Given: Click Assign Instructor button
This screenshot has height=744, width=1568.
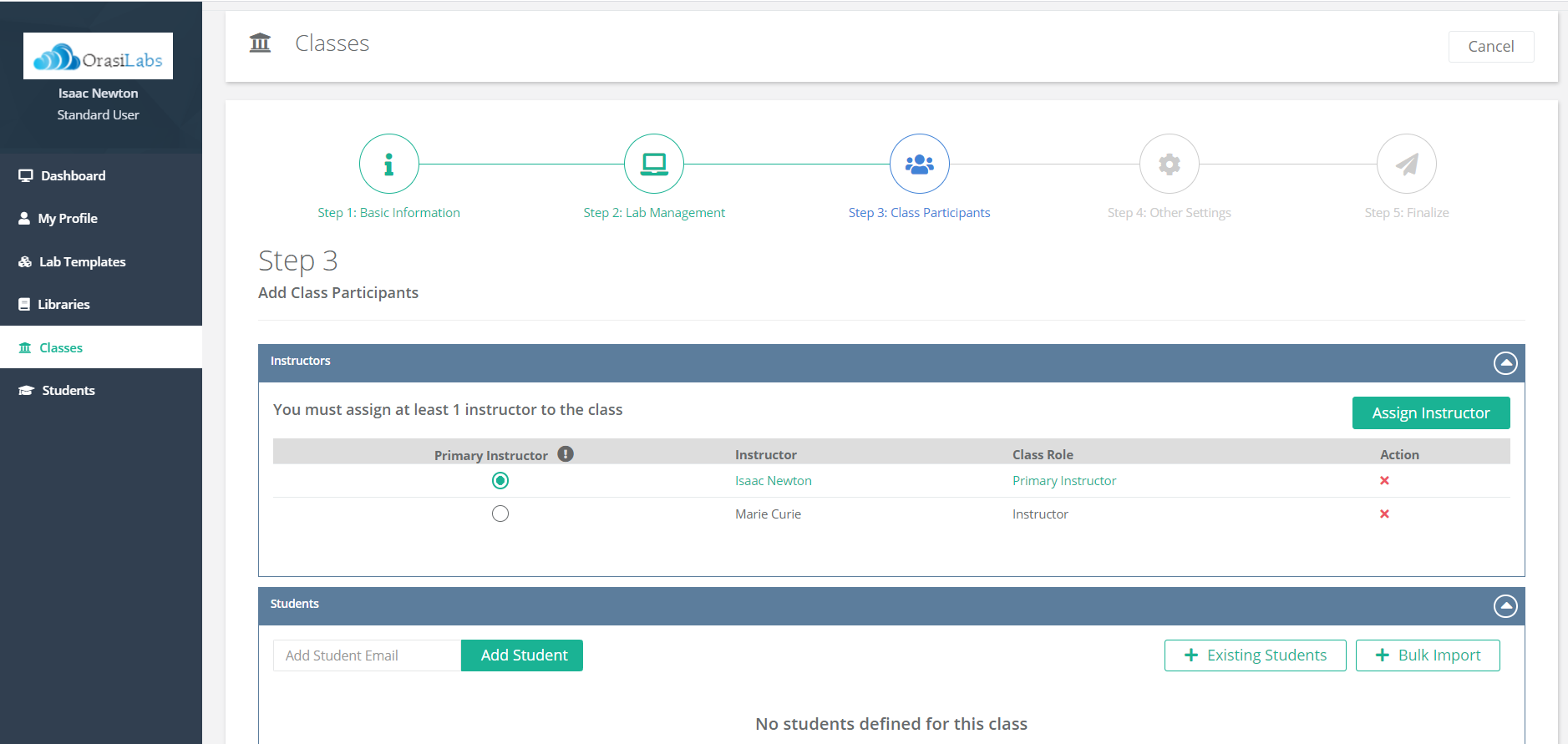Looking at the screenshot, I should click(x=1431, y=413).
